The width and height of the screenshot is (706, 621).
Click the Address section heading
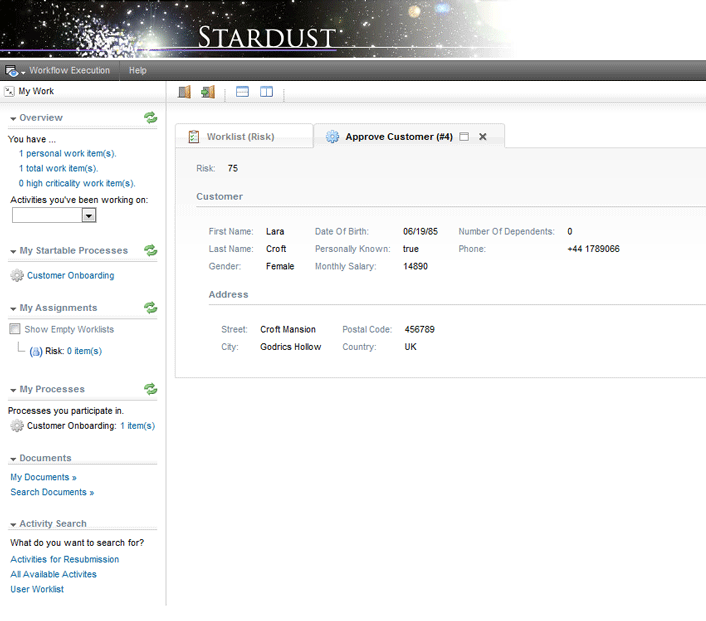coord(228,294)
